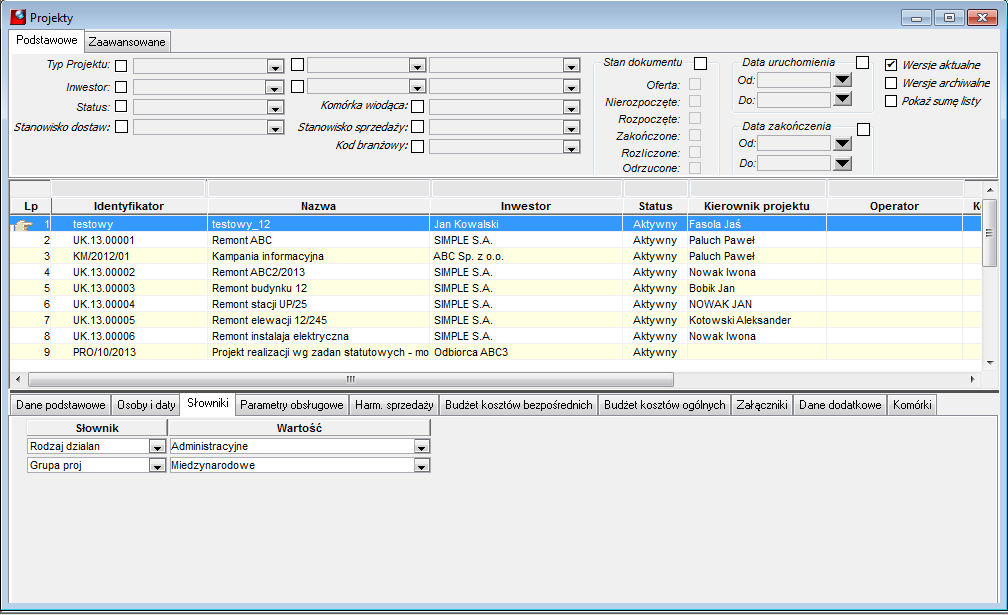Click the Data zakończenia Do date field
Screen dimensions: 1008x615
tap(794, 163)
